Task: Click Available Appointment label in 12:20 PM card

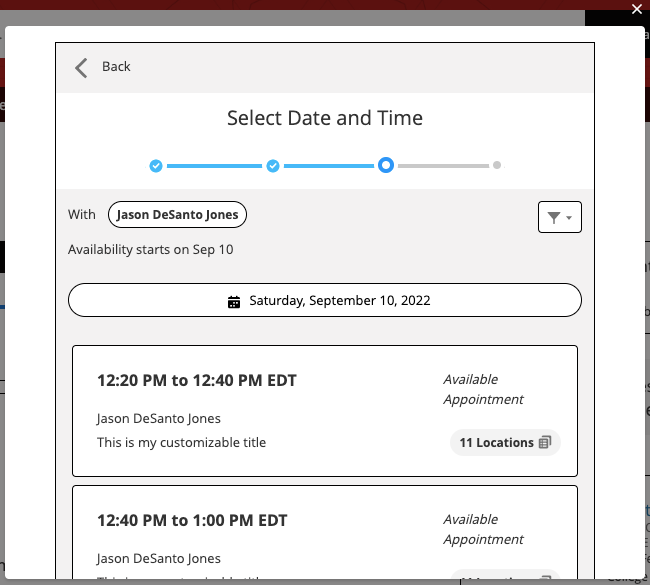Action: point(483,389)
